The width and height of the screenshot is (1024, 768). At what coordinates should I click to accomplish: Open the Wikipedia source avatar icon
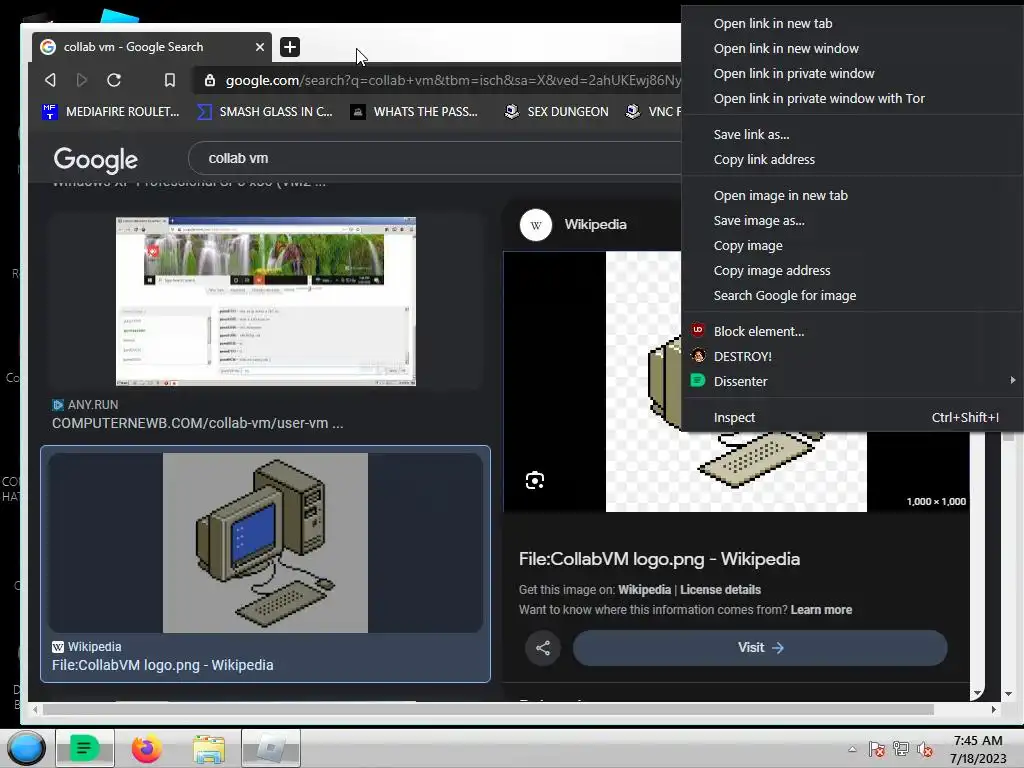pos(536,225)
